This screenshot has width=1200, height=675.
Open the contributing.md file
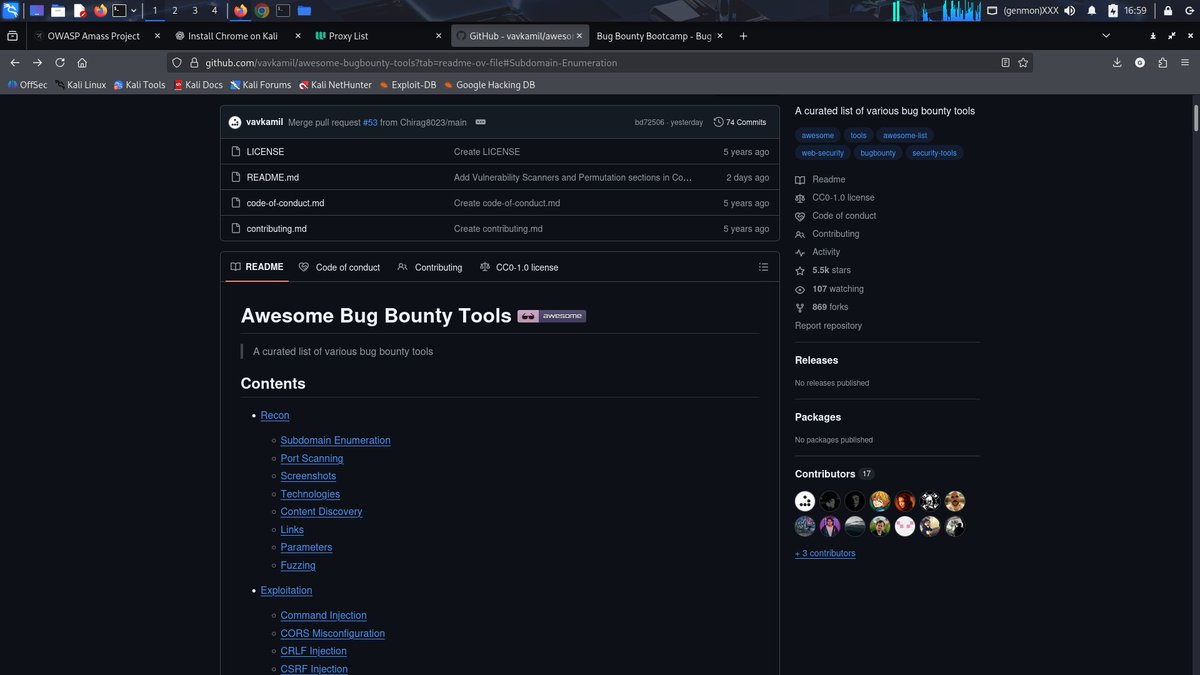tap(277, 229)
